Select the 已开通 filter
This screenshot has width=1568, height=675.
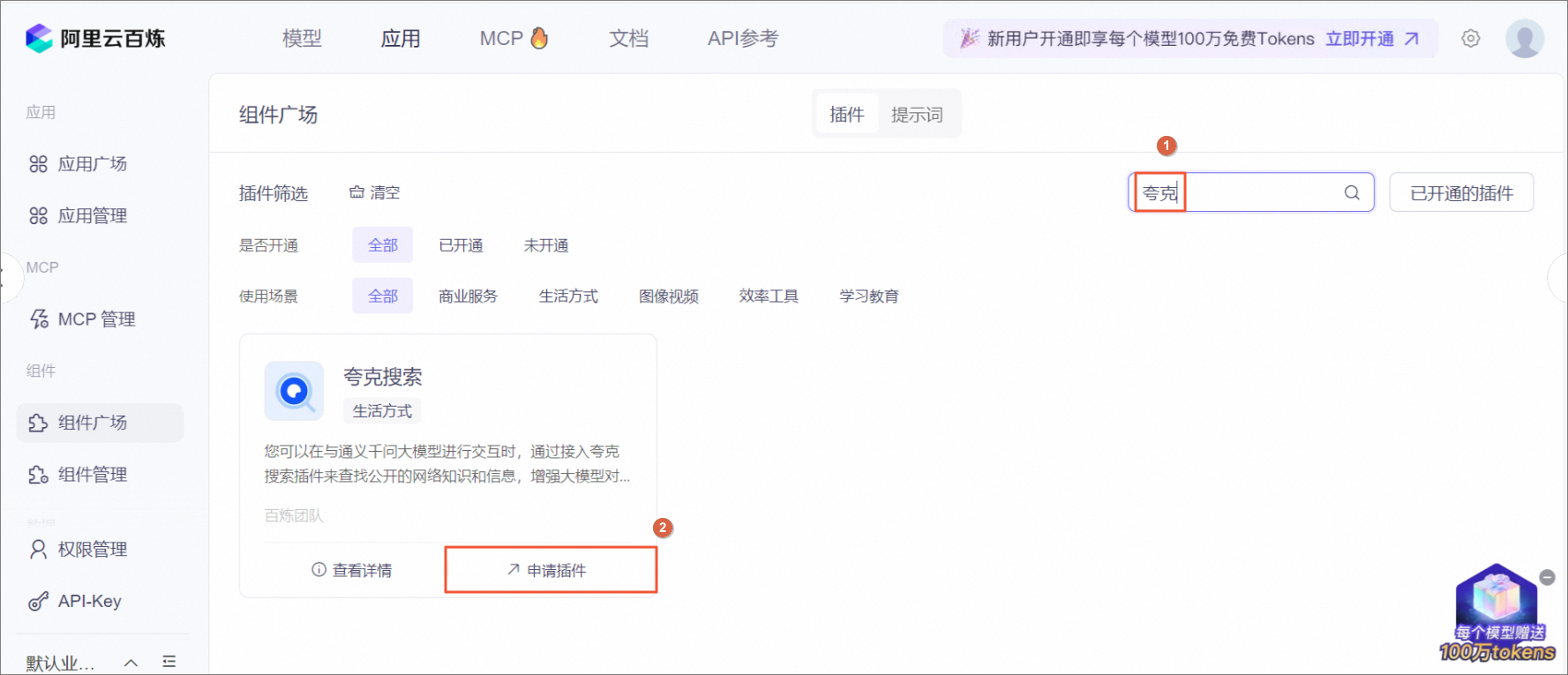[461, 245]
